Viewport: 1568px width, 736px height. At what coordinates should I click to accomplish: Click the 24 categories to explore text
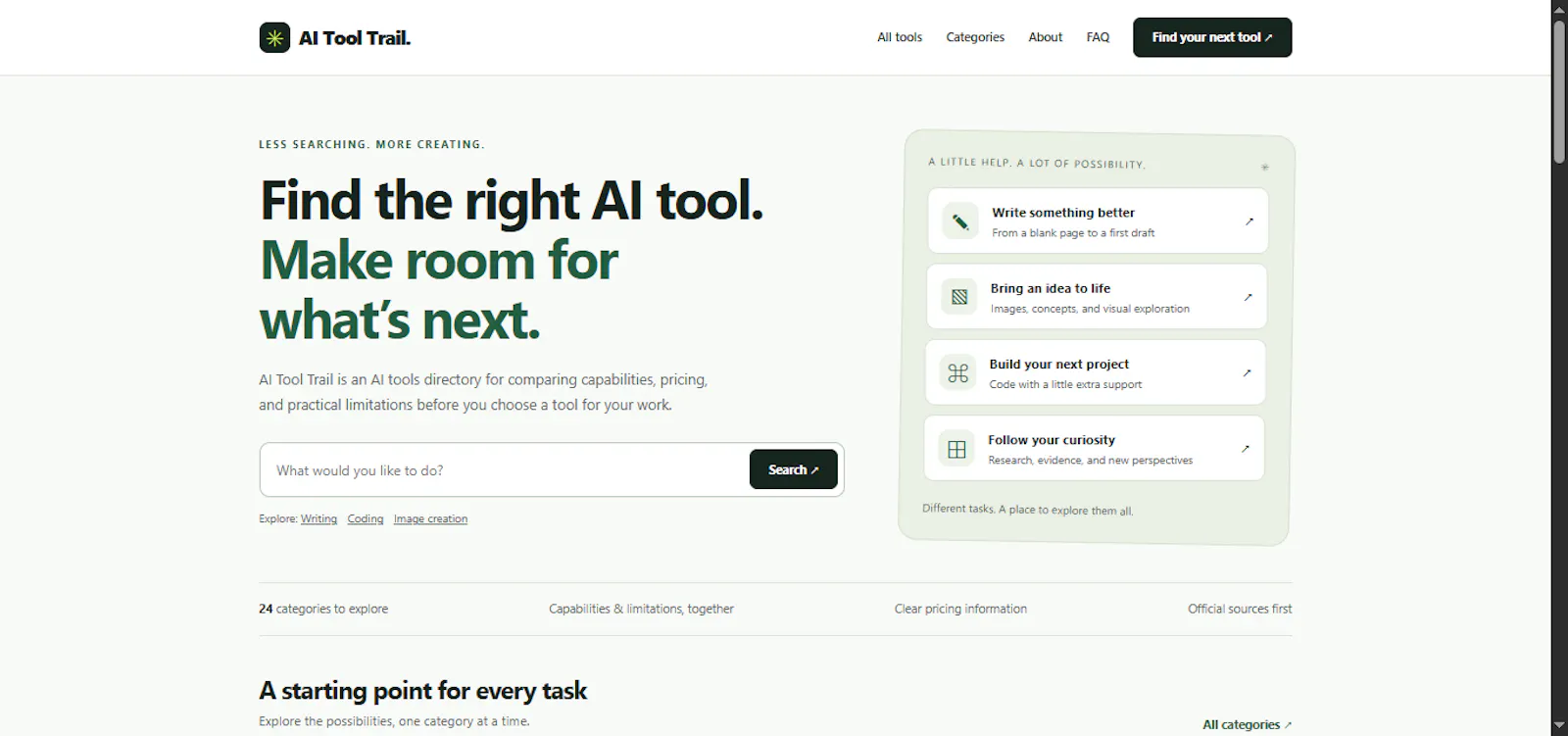323,609
